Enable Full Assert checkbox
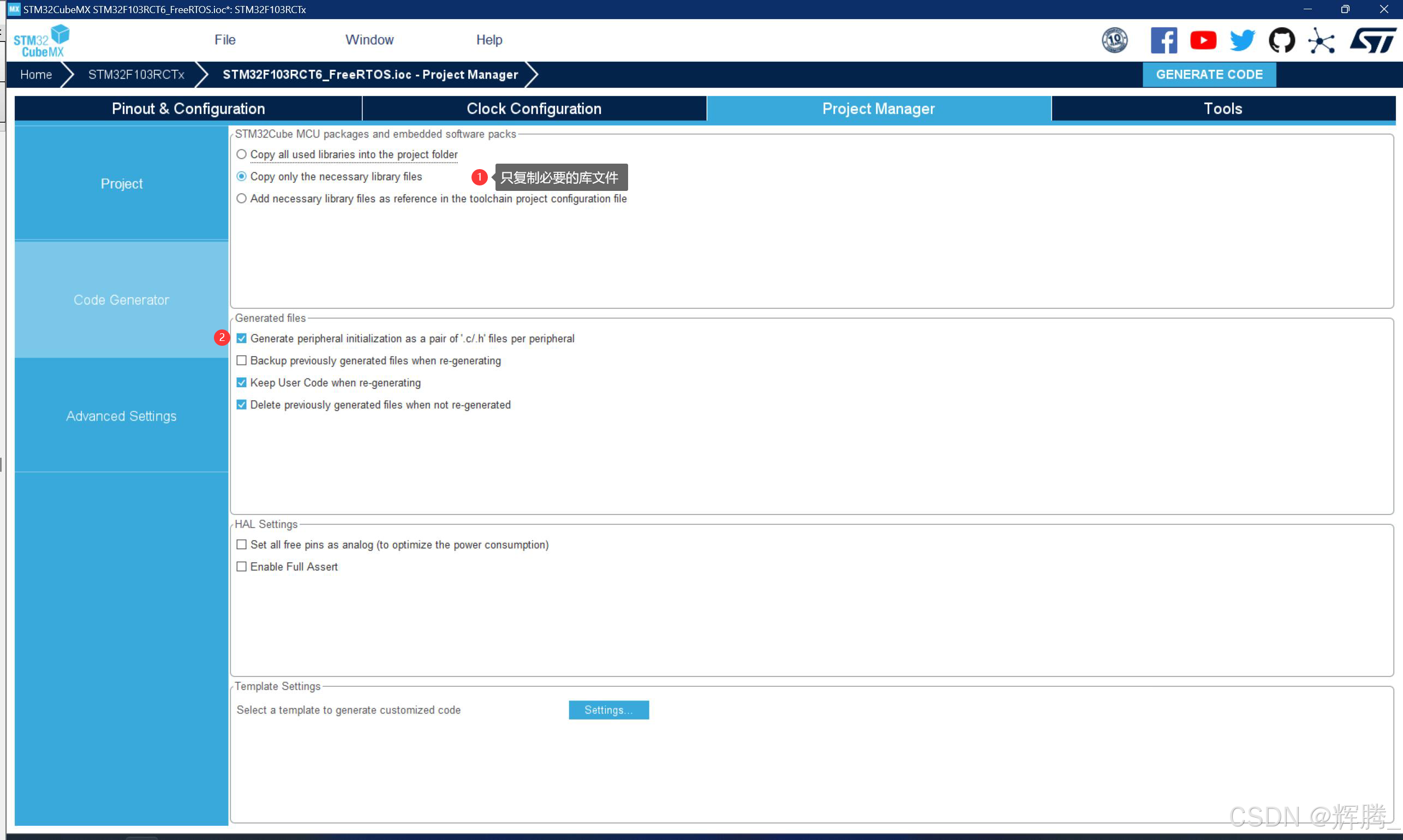This screenshot has width=1403, height=840. 242,567
